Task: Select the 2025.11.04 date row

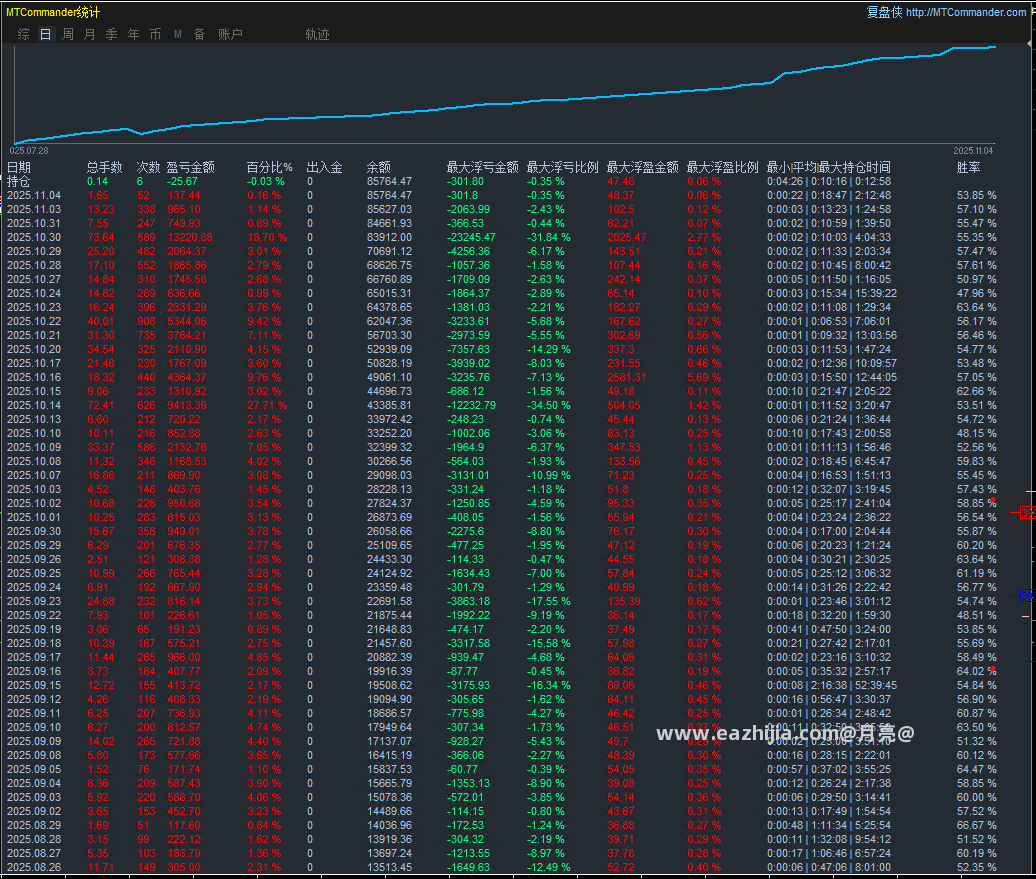Action: pos(34,196)
